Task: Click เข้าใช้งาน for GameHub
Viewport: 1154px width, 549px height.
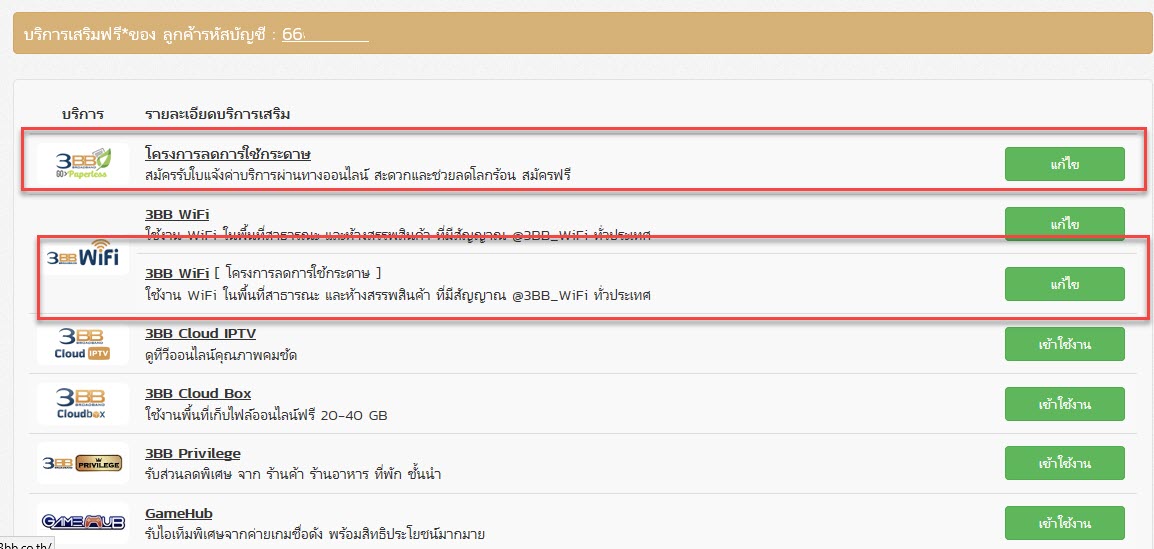Action: [x=1065, y=524]
